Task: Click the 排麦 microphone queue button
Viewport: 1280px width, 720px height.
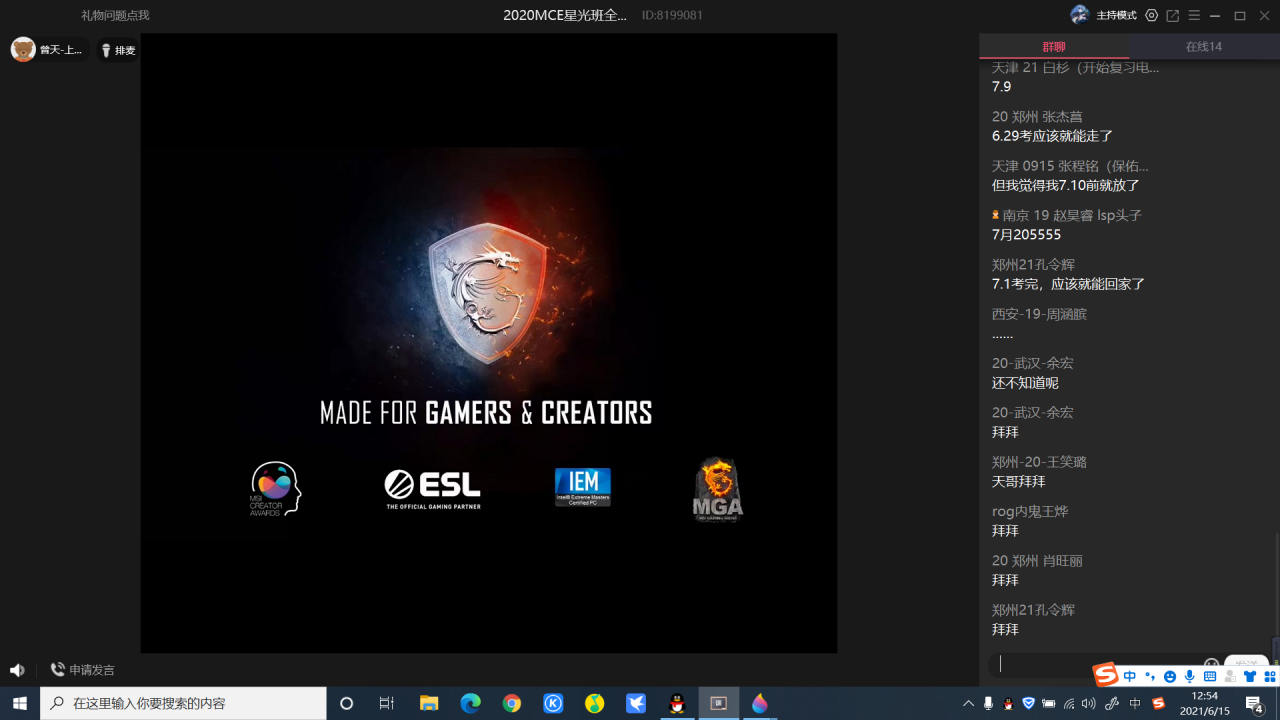Action: pos(118,50)
